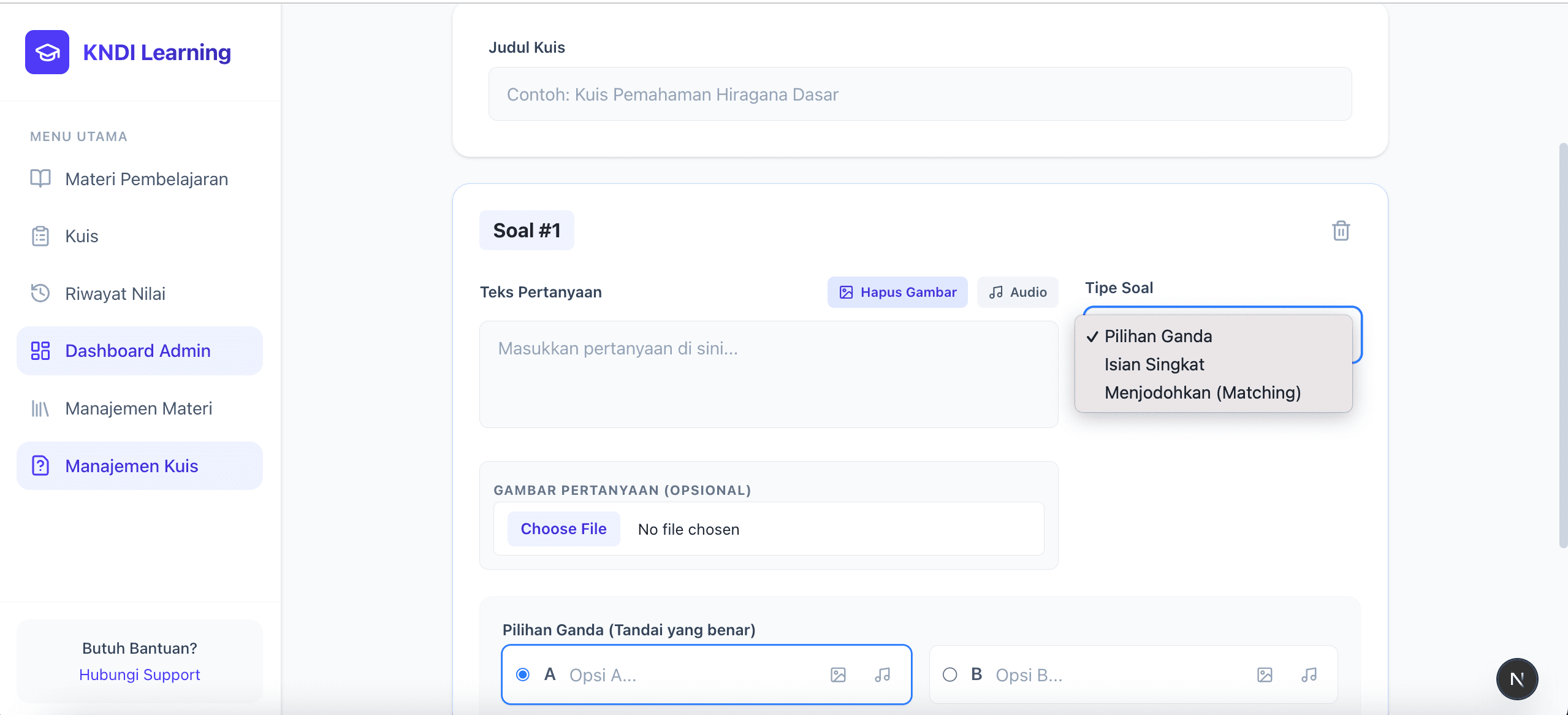The width and height of the screenshot is (1568, 715).
Task: Click the Audio button for the question
Action: [1018, 292]
